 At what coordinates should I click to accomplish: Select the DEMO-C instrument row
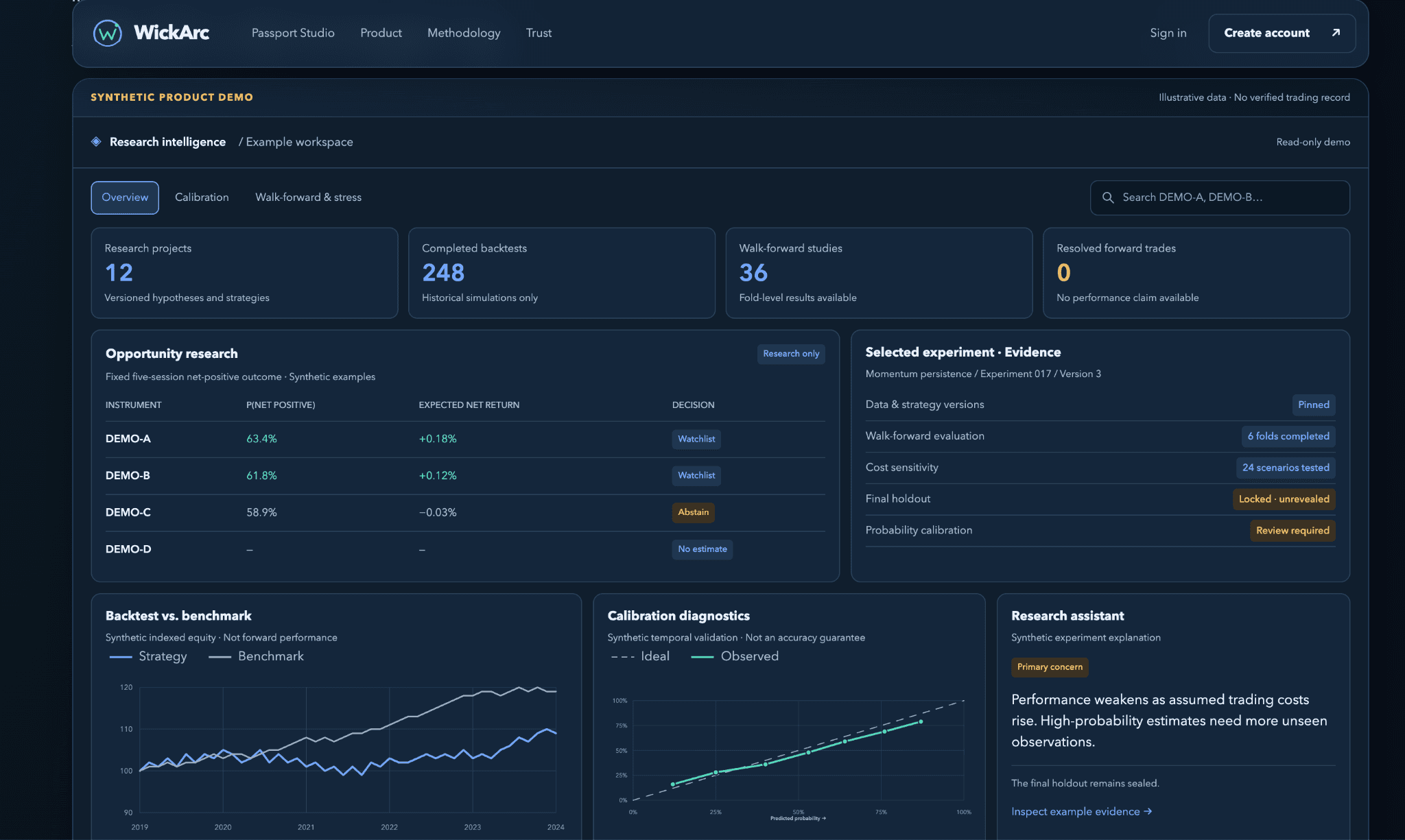(465, 512)
